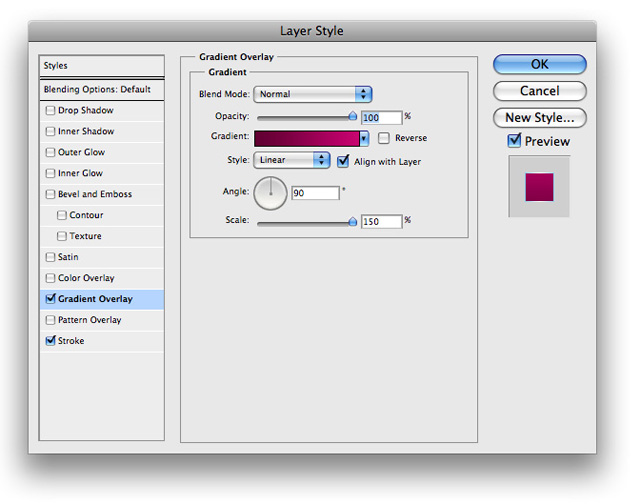
Task: Select the Stroke label
Action: tap(71, 341)
